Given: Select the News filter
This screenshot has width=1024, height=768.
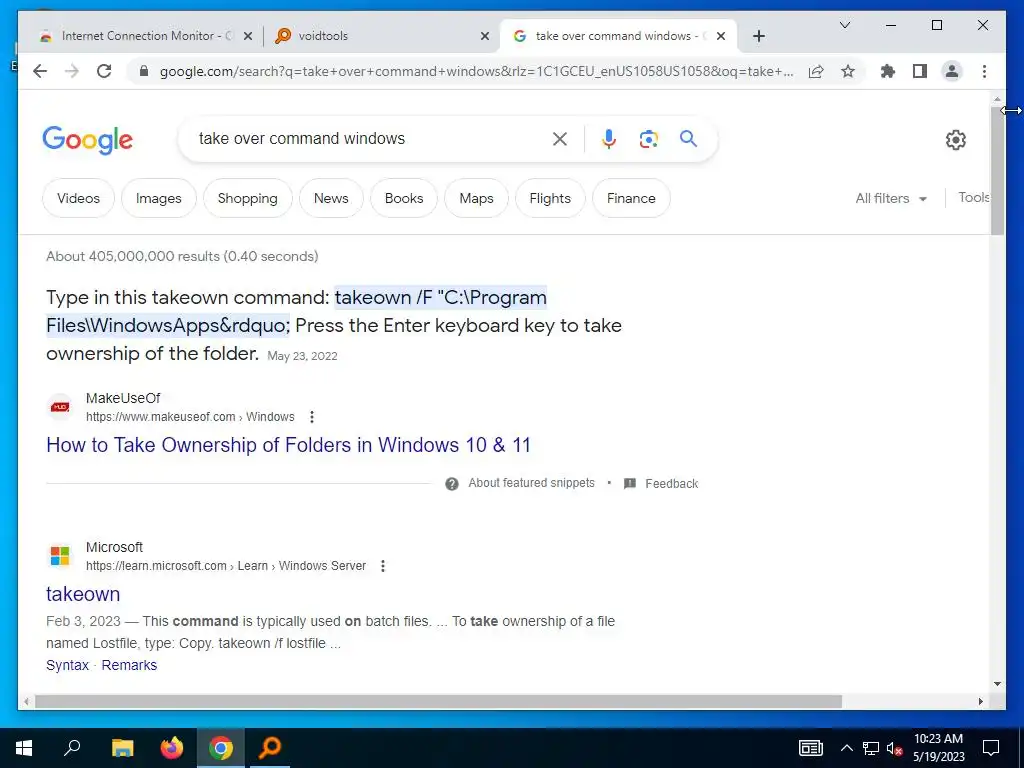Looking at the screenshot, I should coord(331,198).
